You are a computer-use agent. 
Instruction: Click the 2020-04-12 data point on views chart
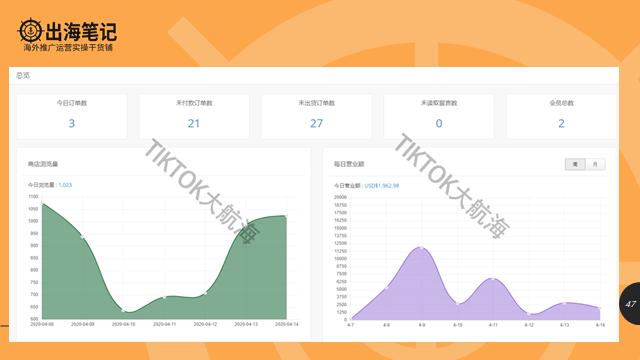click(x=205, y=293)
